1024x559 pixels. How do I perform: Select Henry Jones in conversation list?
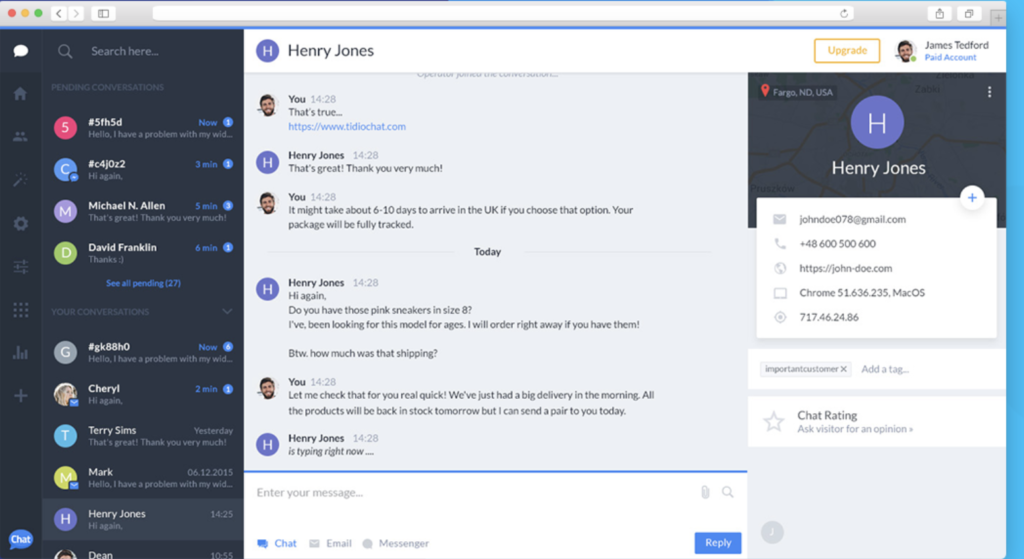click(x=143, y=519)
